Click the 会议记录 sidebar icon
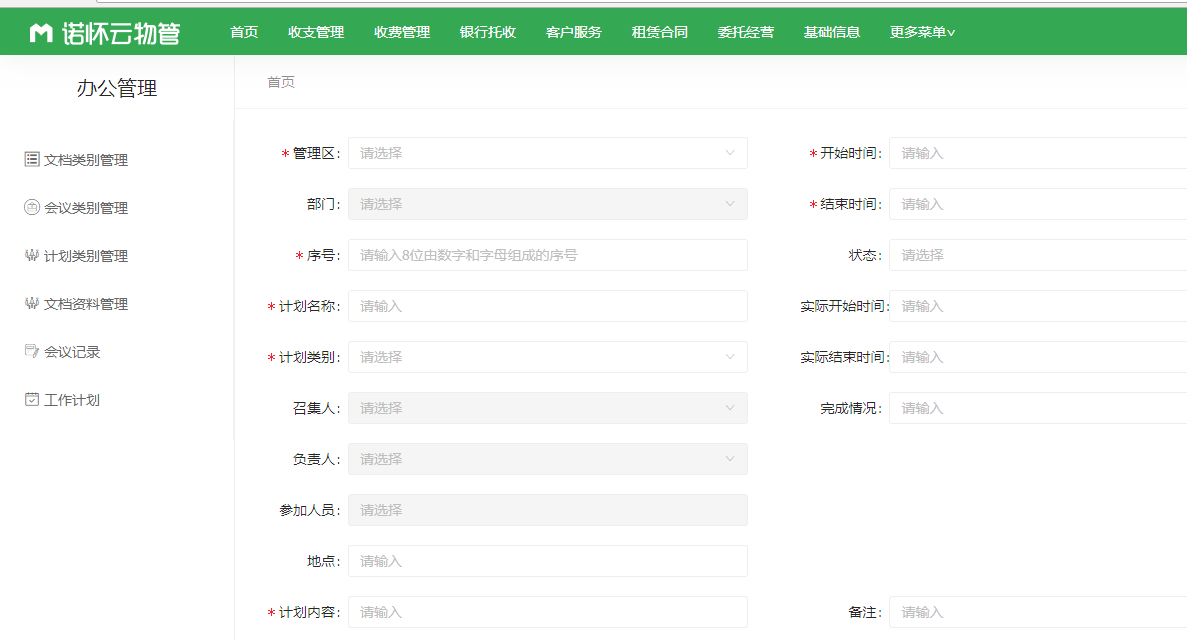Viewport: 1187px width, 640px height. (x=32, y=351)
